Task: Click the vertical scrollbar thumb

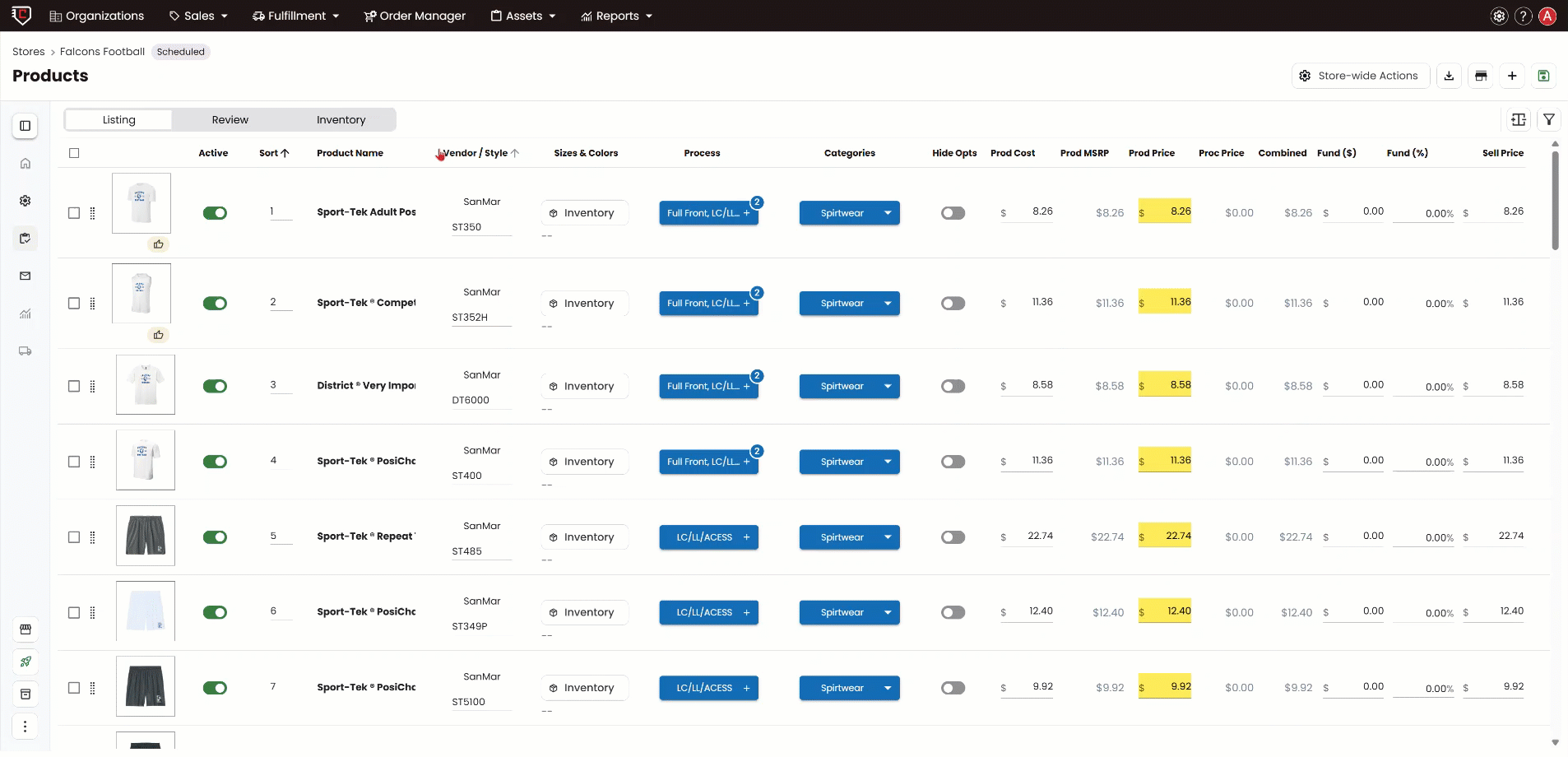Action: (x=1555, y=200)
